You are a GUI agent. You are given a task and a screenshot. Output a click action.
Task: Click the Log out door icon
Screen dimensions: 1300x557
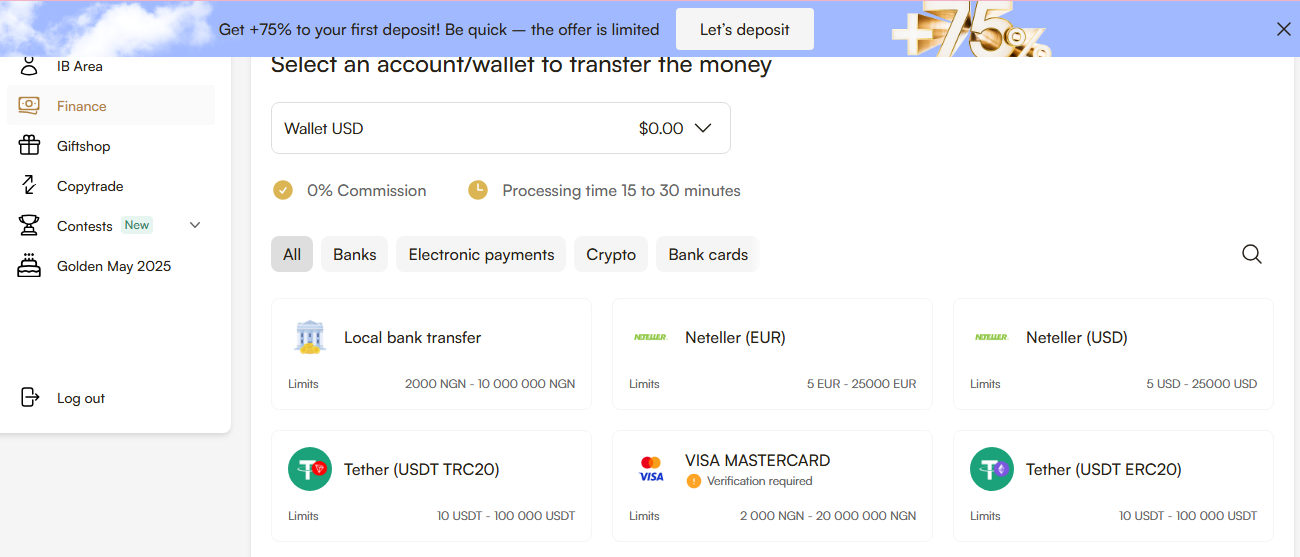(29, 398)
